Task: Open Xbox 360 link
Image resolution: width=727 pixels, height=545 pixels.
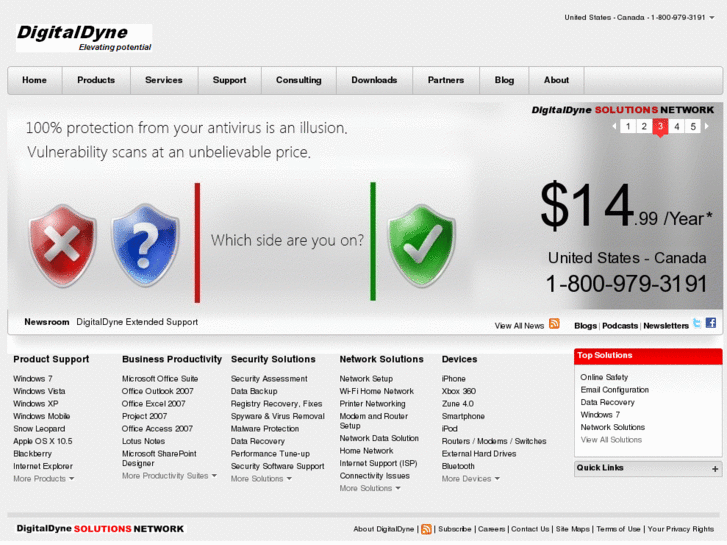Action: pos(459,391)
